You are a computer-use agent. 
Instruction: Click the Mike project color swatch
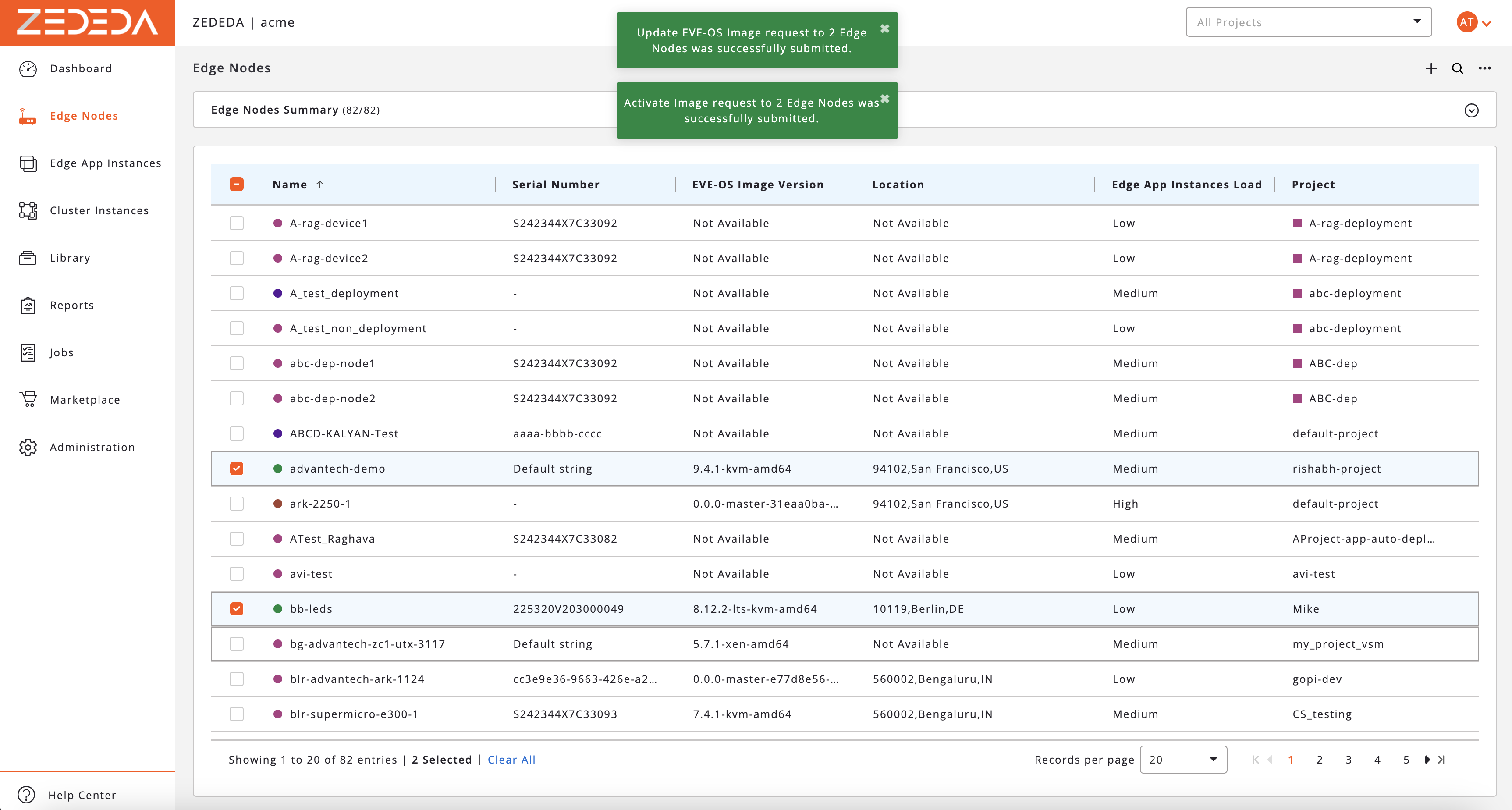1297,609
